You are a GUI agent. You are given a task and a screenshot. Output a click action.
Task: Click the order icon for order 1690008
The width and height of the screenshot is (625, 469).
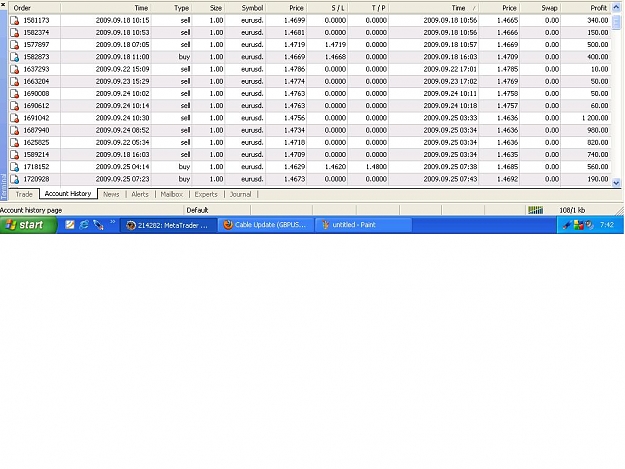tap(15, 94)
